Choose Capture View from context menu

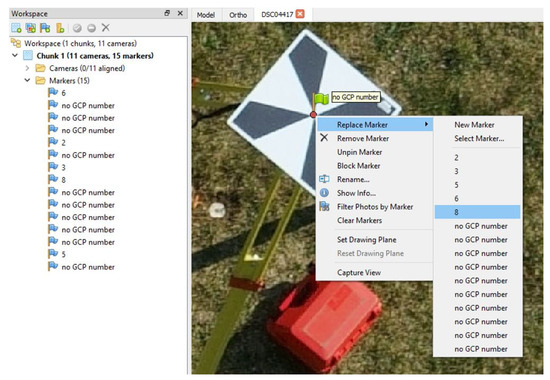coord(375,273)
